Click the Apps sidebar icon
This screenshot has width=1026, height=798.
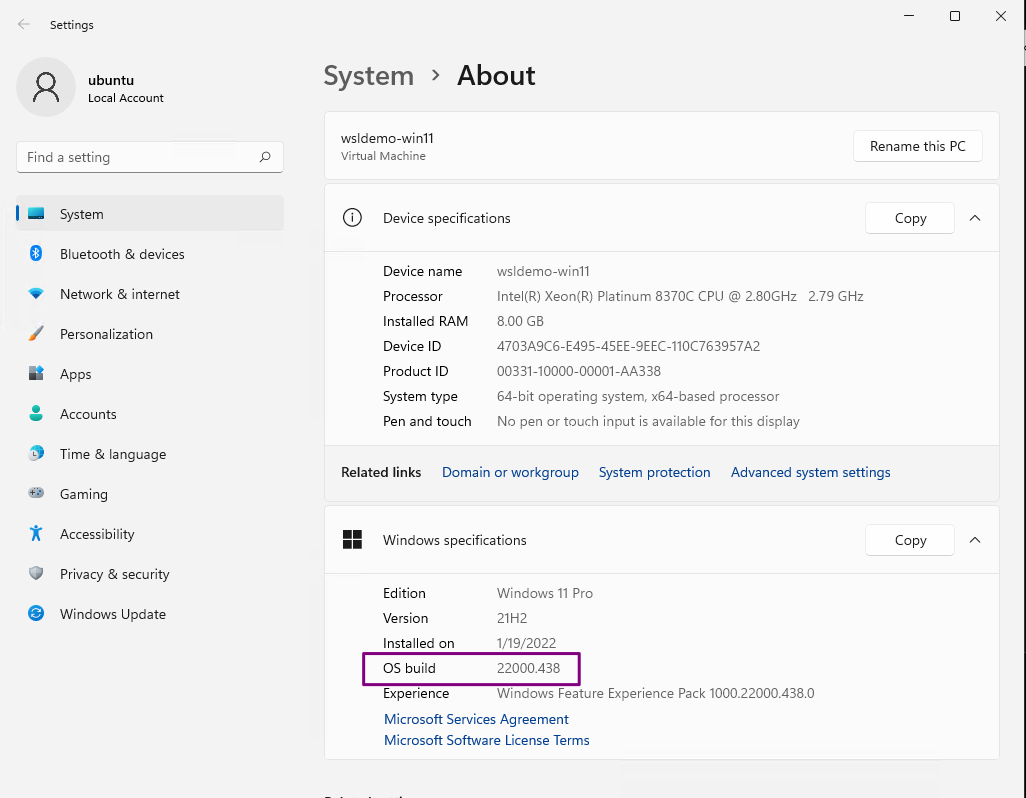[36, 374]
